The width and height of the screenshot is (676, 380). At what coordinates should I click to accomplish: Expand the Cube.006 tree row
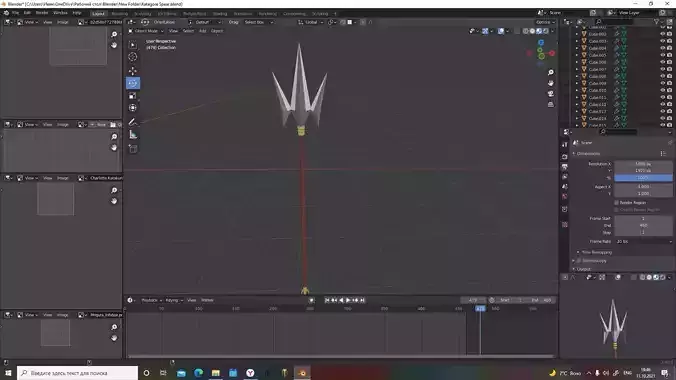click(577, 62)
